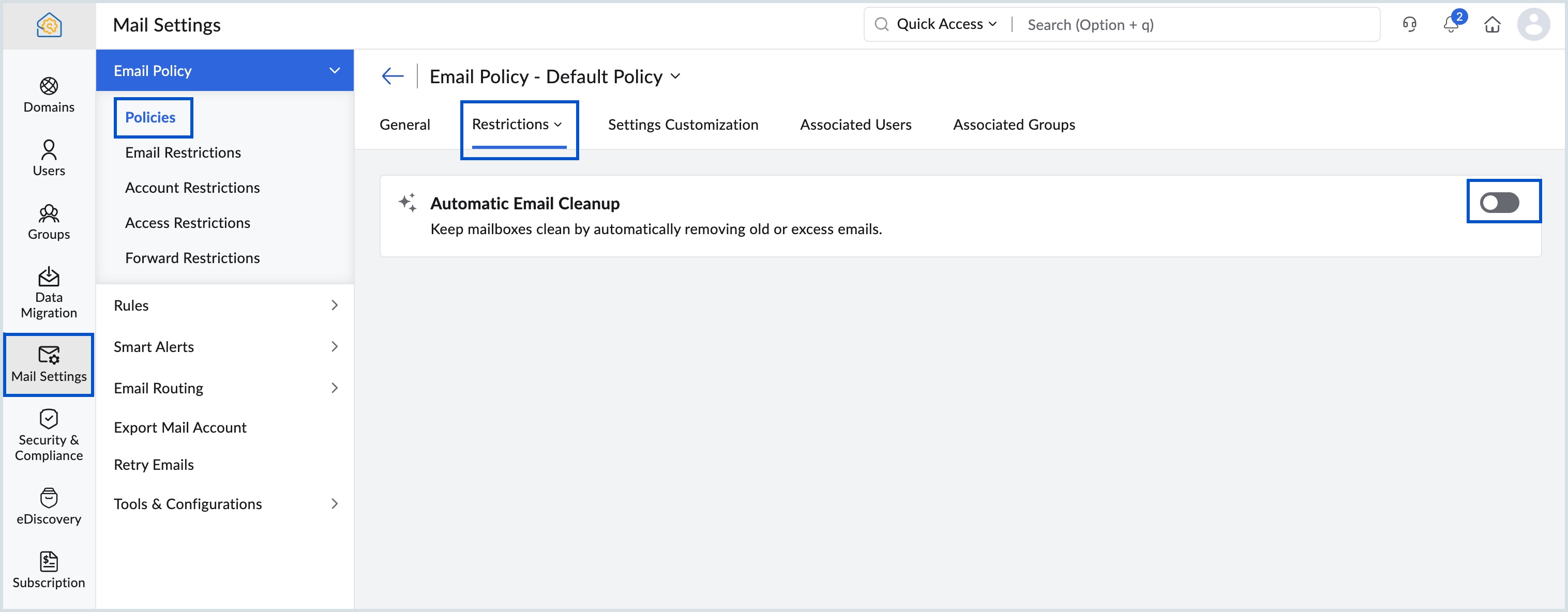Screen dimensions: 1568x612
Task: Switch to the General tab
Action: [x=405, y=125]
